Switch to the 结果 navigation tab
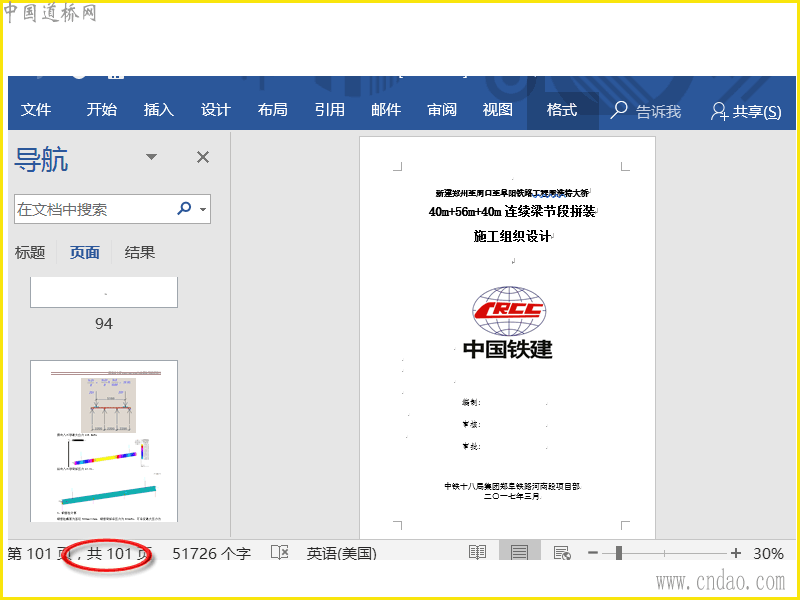800x600 pixels. click(x=139, y=252)
